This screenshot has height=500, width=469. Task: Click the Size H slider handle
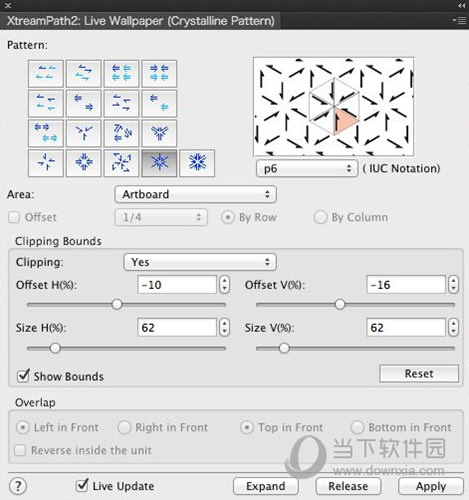55,348
